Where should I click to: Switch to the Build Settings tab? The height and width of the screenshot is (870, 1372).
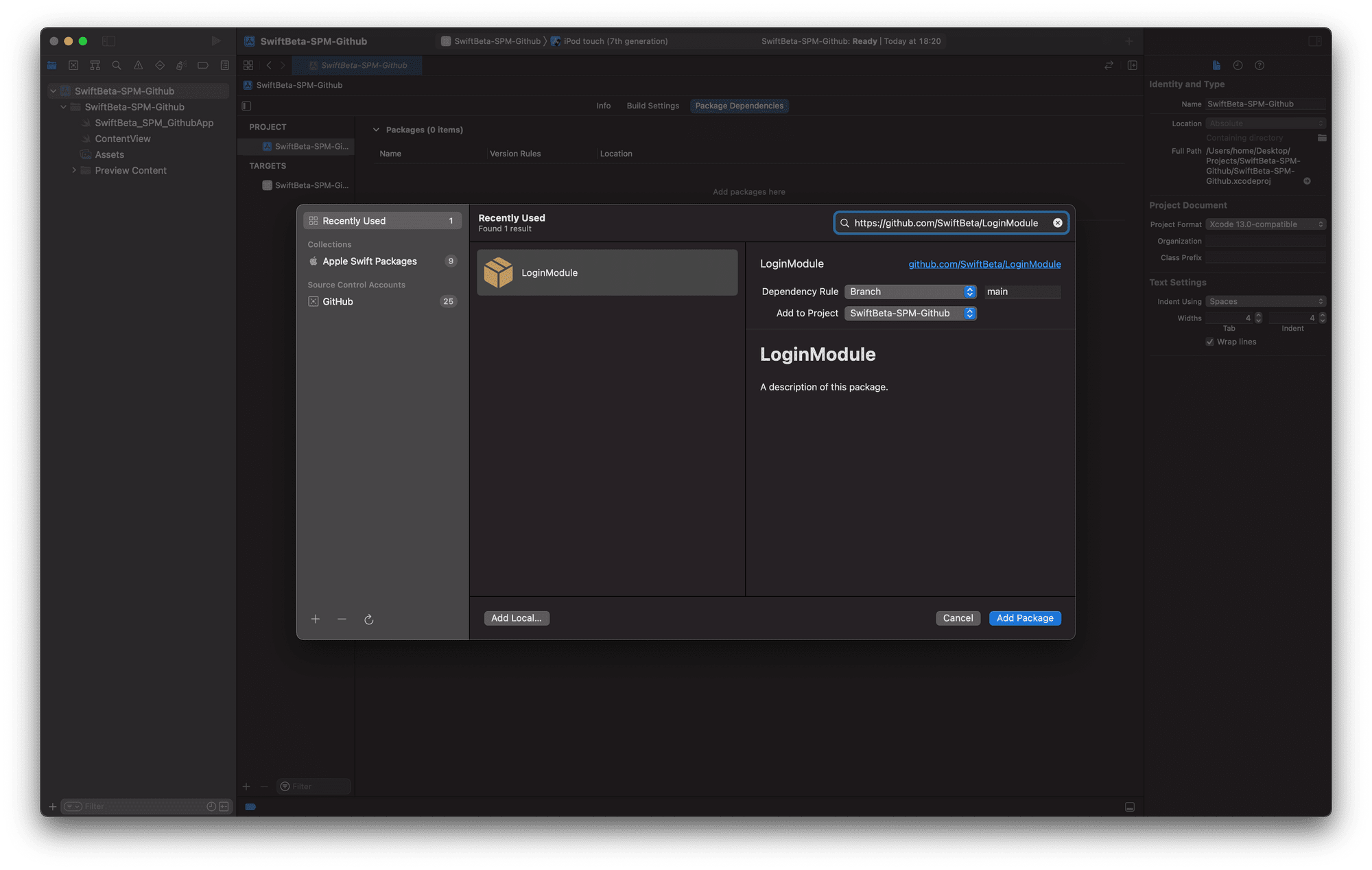652,106
